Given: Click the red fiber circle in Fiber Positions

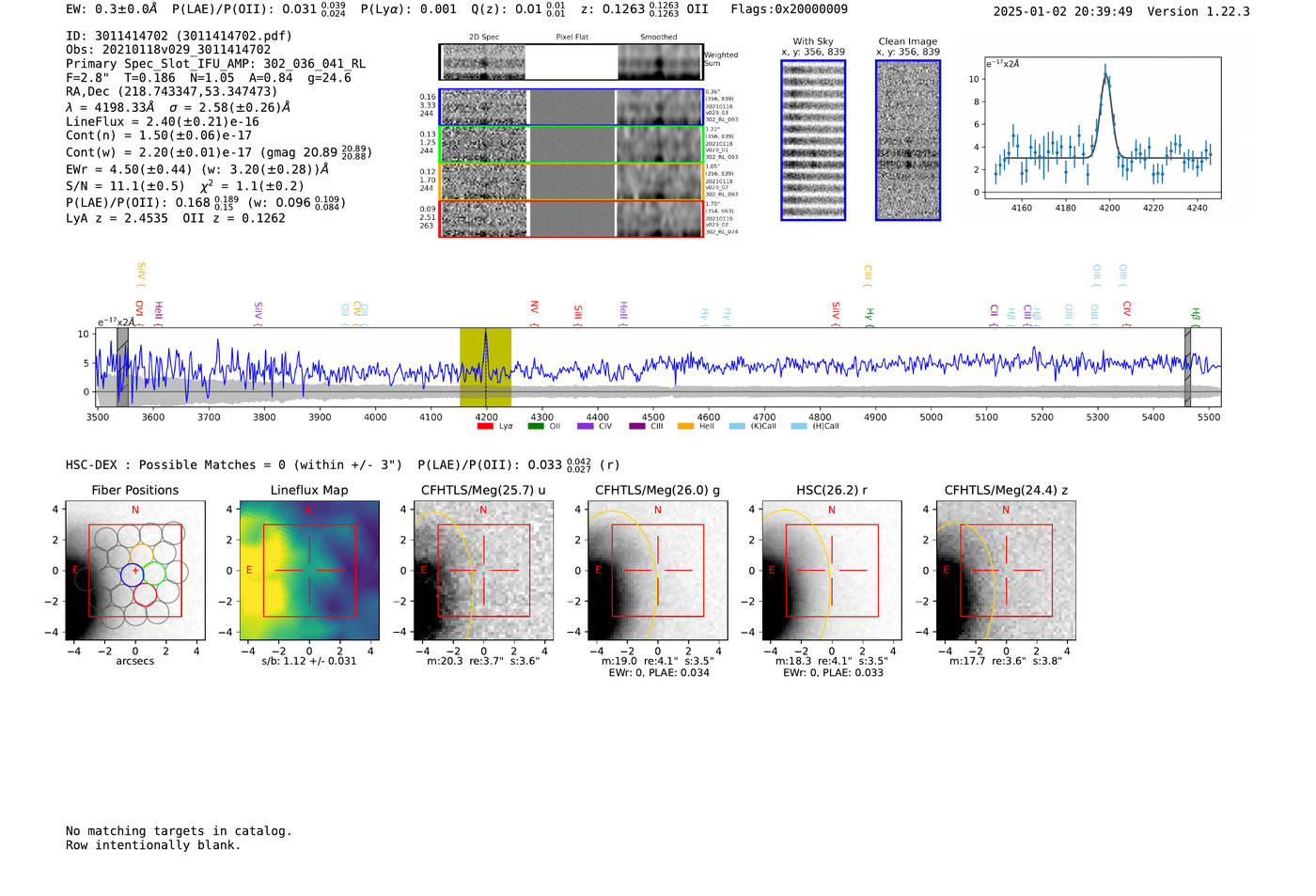Looking at the screenshot, I should [145, 594].
